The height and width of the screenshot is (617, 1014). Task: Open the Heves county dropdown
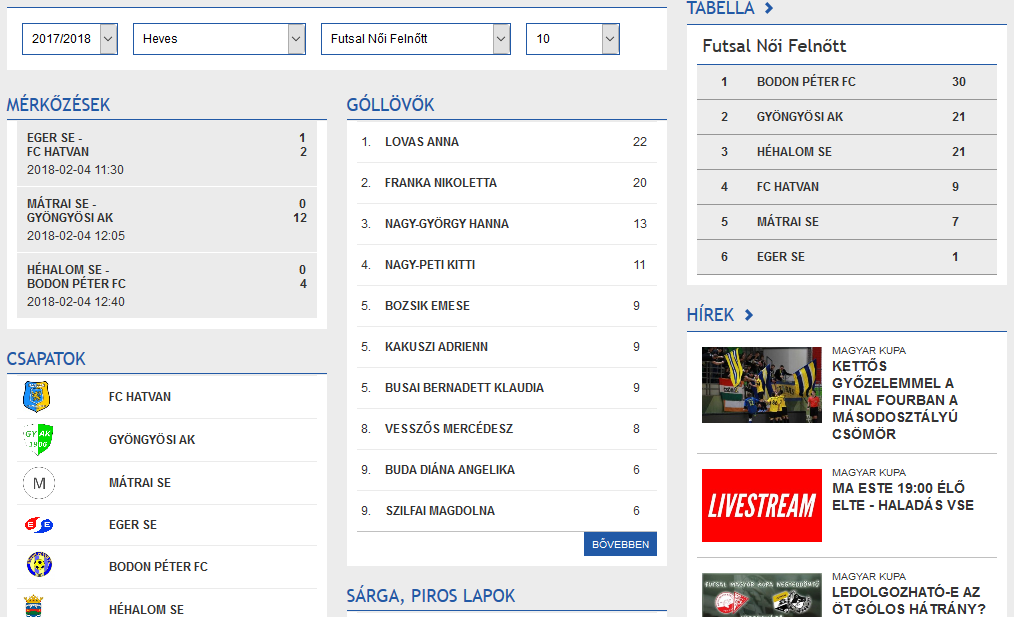(219, 39)
